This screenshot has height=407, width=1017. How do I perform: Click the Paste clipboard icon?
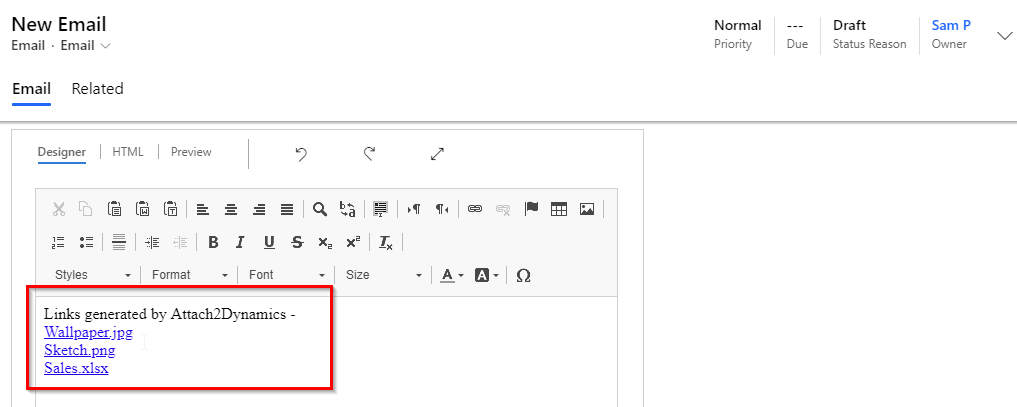pyautogui.click(x=114, y=209)
